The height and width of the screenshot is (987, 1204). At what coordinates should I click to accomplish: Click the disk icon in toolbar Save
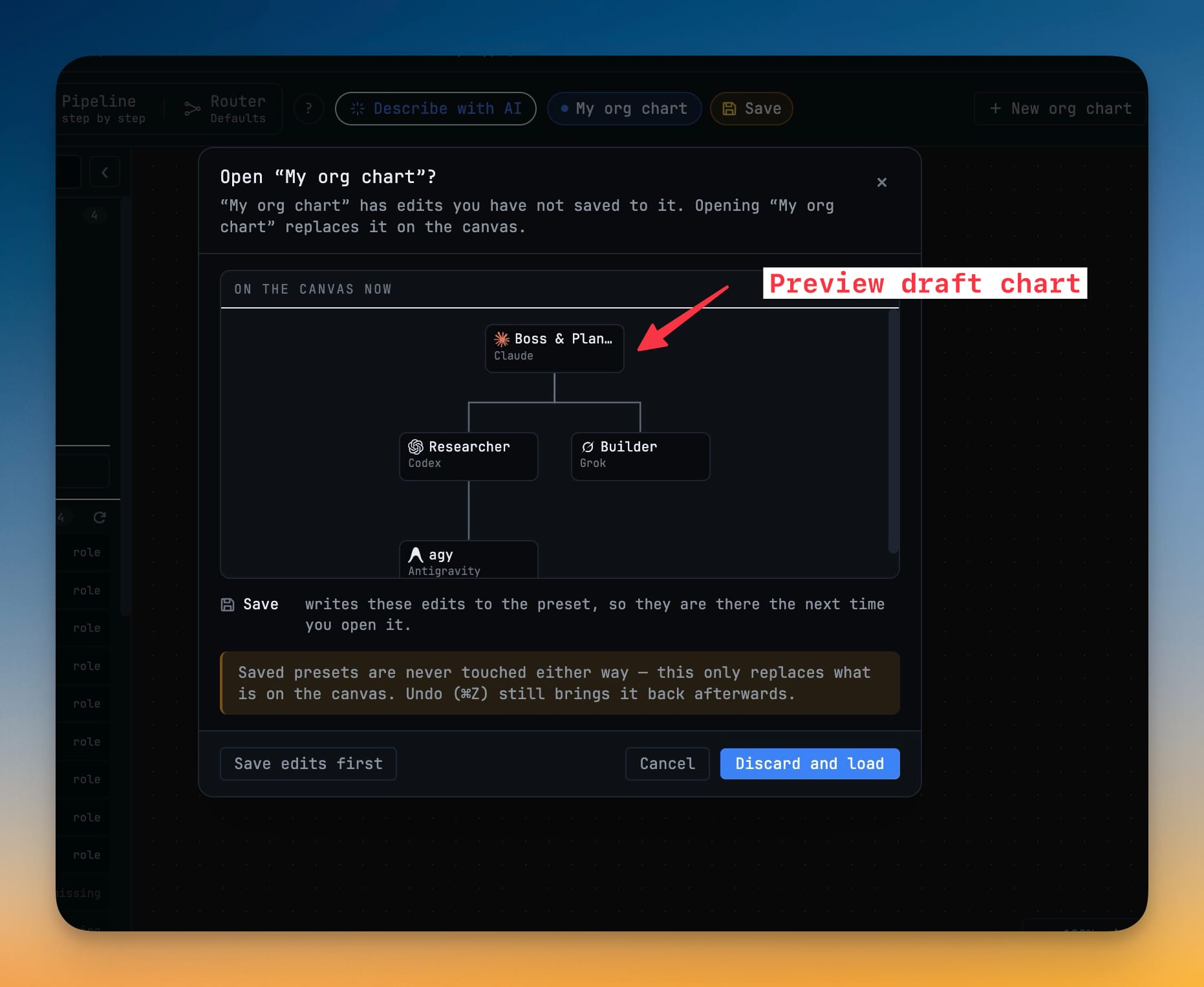click(729, 109)
